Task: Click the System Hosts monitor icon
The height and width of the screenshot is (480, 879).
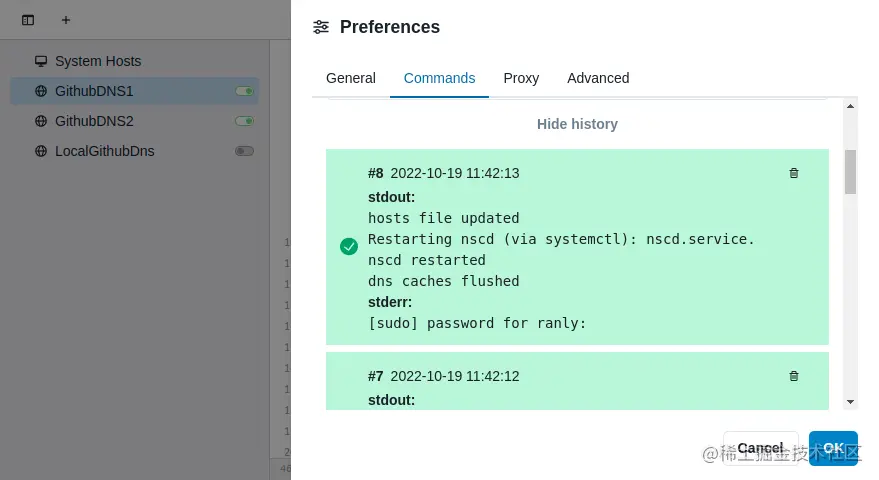Action: tap(41, 61)
